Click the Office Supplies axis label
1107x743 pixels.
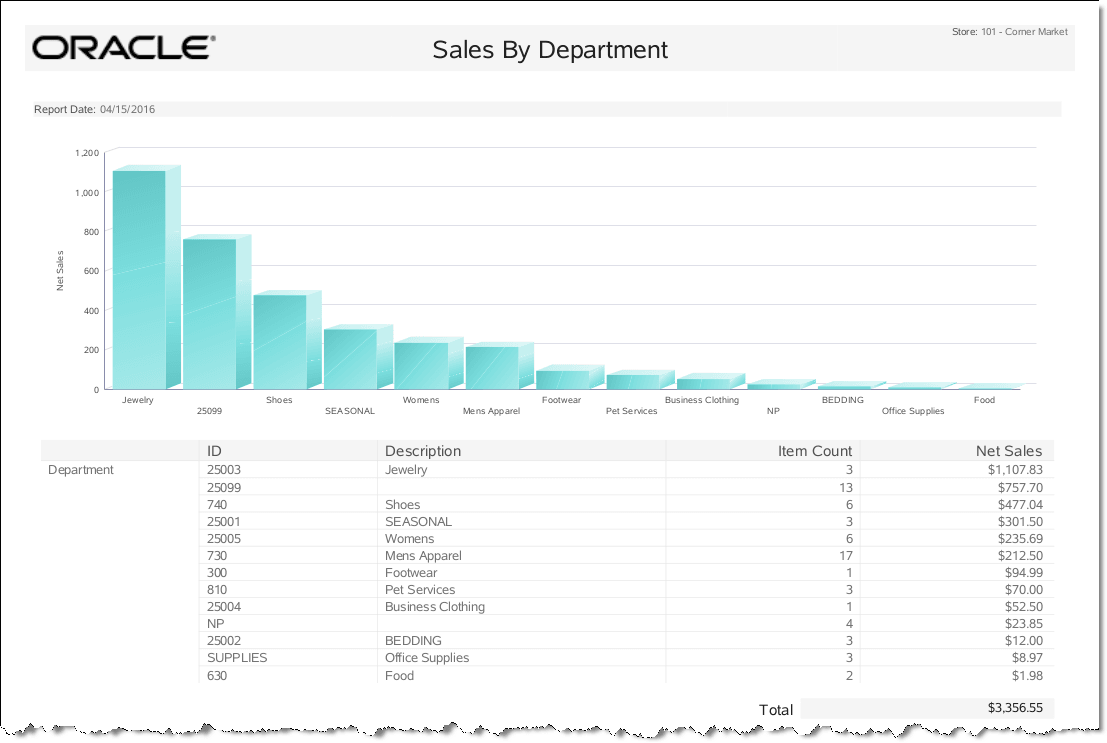coord(913,411)
